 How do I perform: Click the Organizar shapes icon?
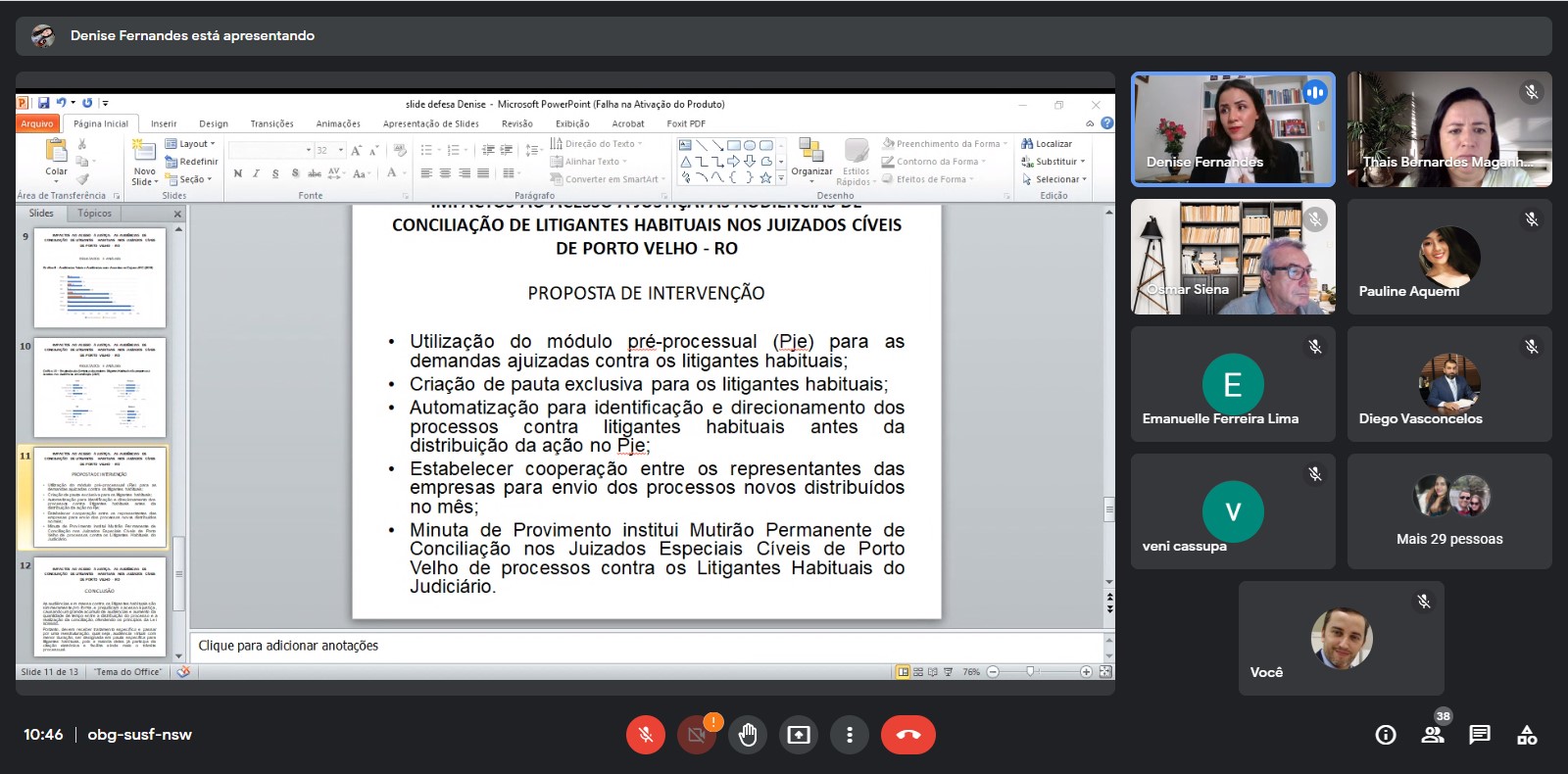tap(811, 150)
